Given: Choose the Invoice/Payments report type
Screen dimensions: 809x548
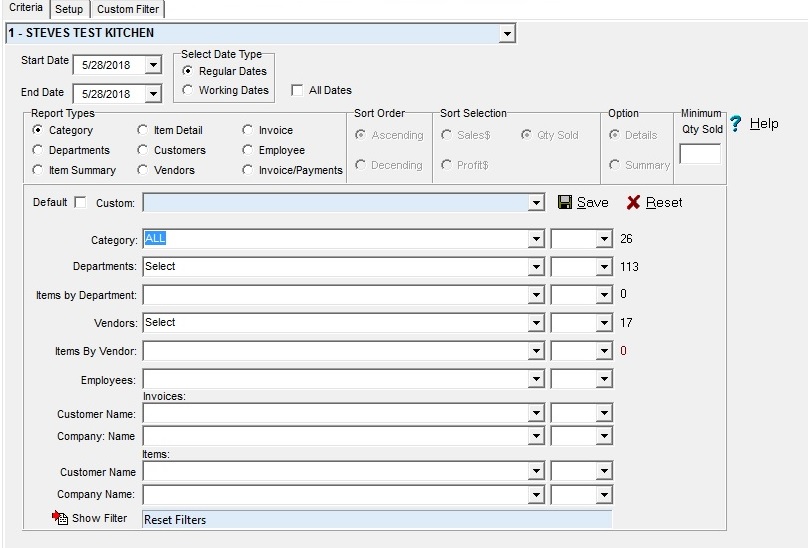Looking at the screenshot, I should (248, 170).
